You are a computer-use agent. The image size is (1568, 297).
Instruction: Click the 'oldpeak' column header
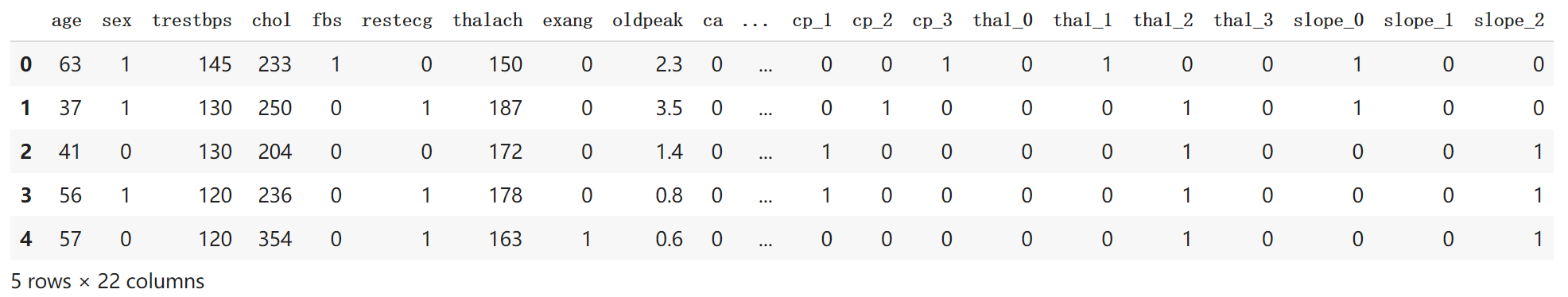(647, 21)
